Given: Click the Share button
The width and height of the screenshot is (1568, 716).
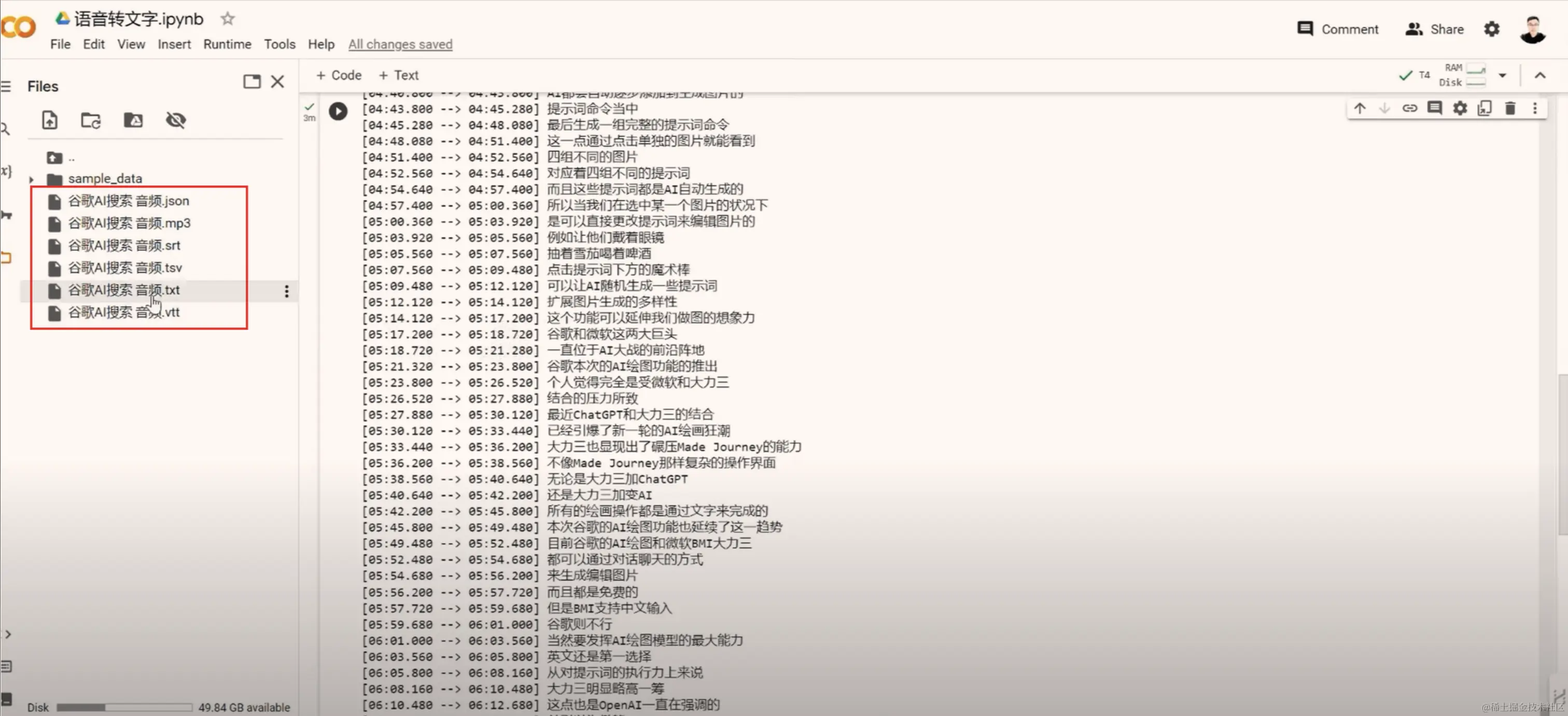Looking at the screenshot, I should coord(1434,29).
